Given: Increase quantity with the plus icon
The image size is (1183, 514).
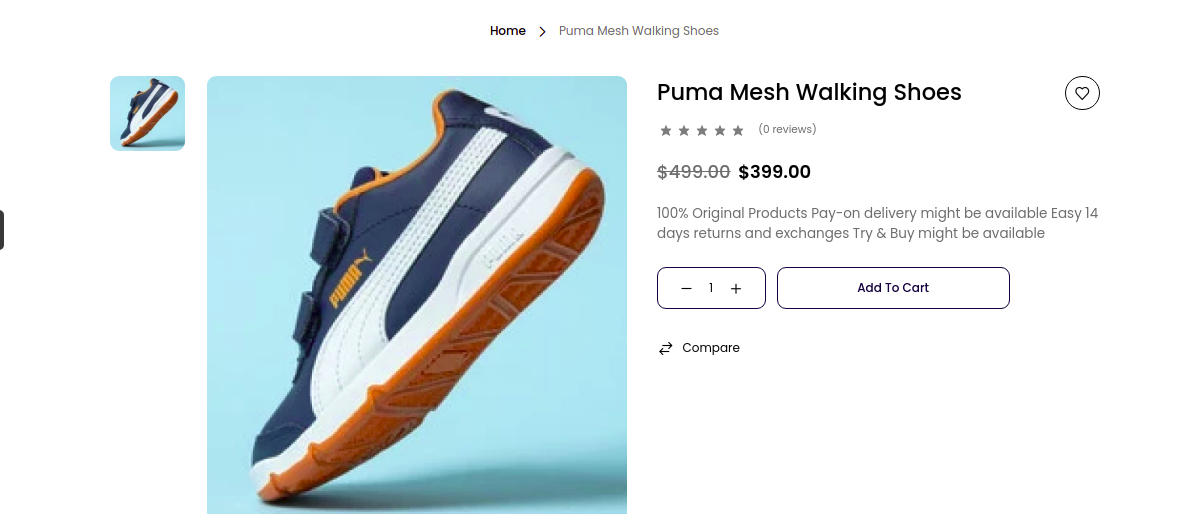Looking at the screenshot, I should point(736,288).
